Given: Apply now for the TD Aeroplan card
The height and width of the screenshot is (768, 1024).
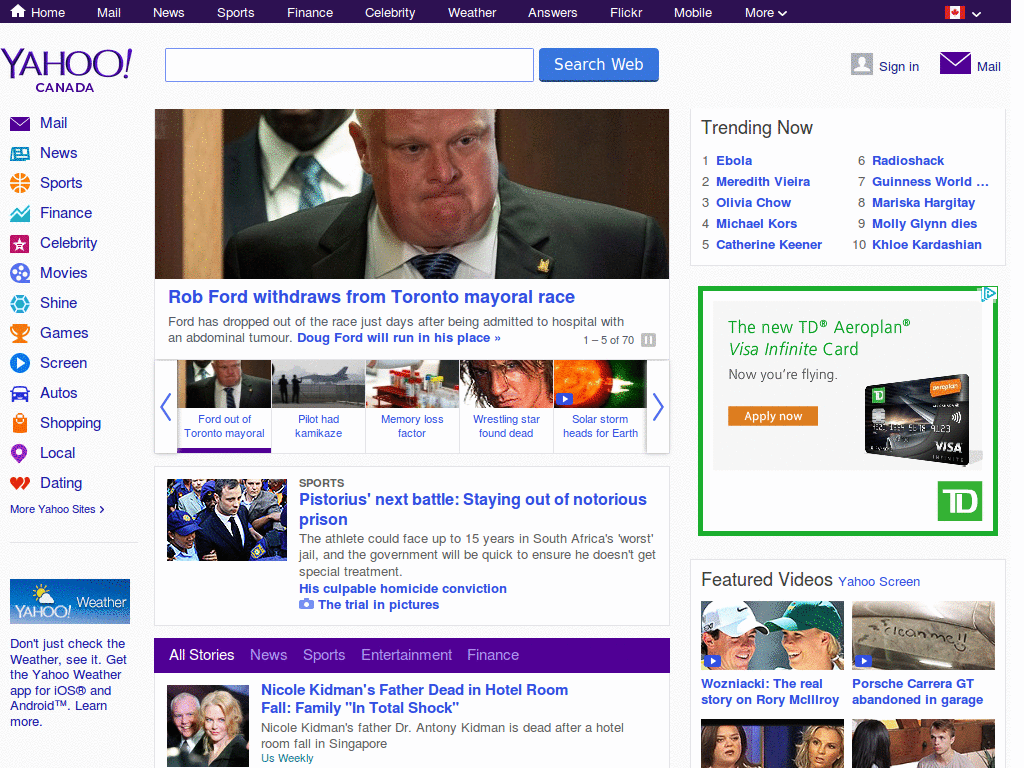Looking at the screenshot, I should click(772, 415).
